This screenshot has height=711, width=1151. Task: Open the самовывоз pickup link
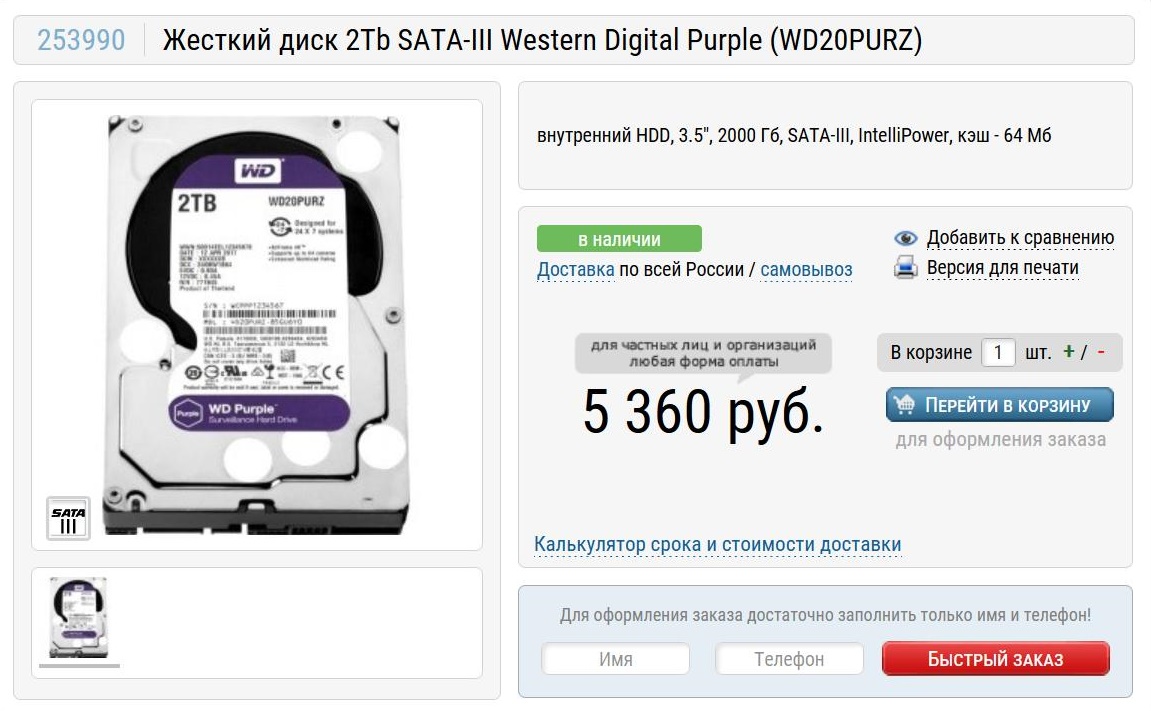click(x=806, y=270)
